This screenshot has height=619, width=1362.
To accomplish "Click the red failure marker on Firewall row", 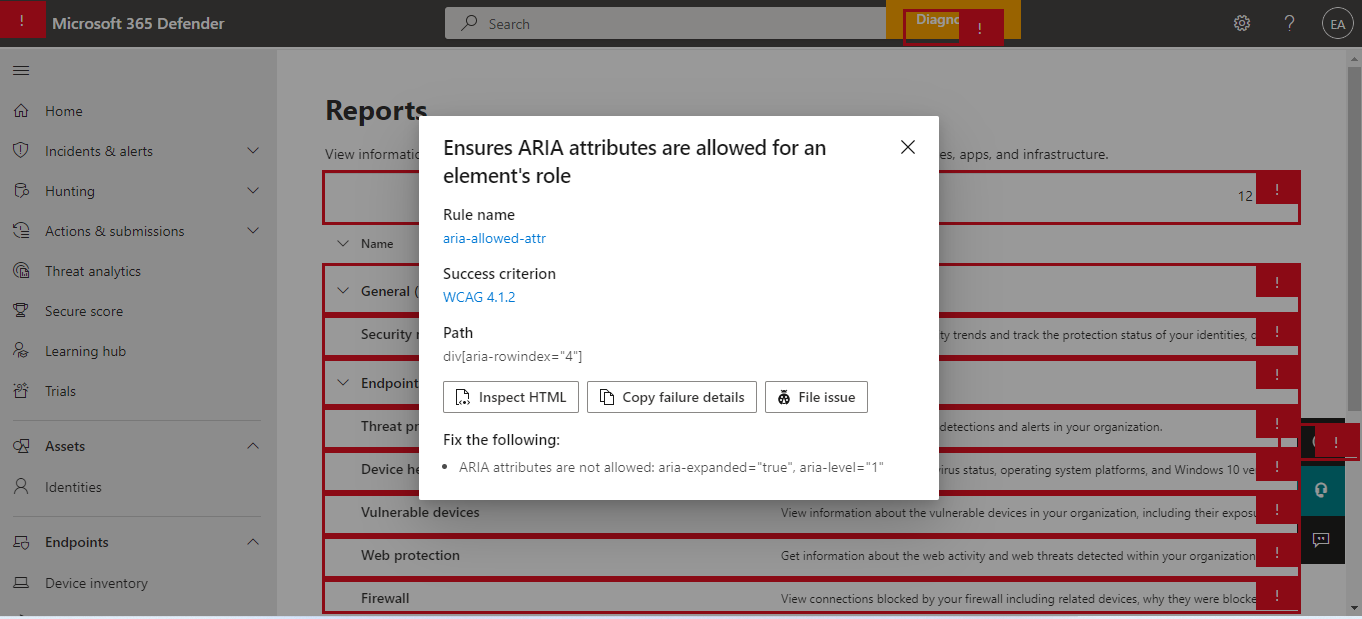I will (1277, 597).
